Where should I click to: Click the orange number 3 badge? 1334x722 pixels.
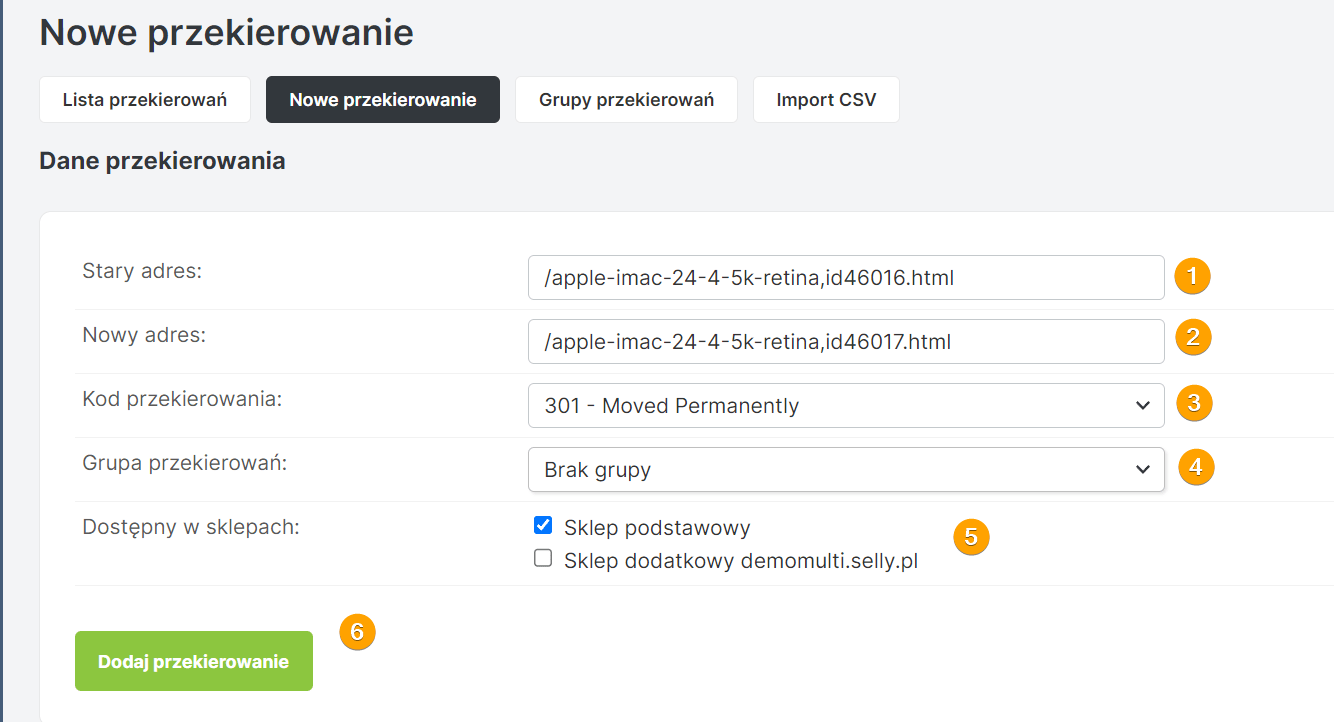1195,403
